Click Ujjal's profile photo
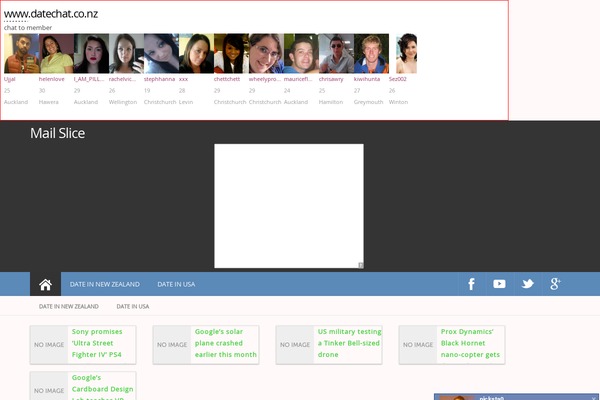This screenshot has height=400, width=600. pyautogui.click(x=21, y=53)
